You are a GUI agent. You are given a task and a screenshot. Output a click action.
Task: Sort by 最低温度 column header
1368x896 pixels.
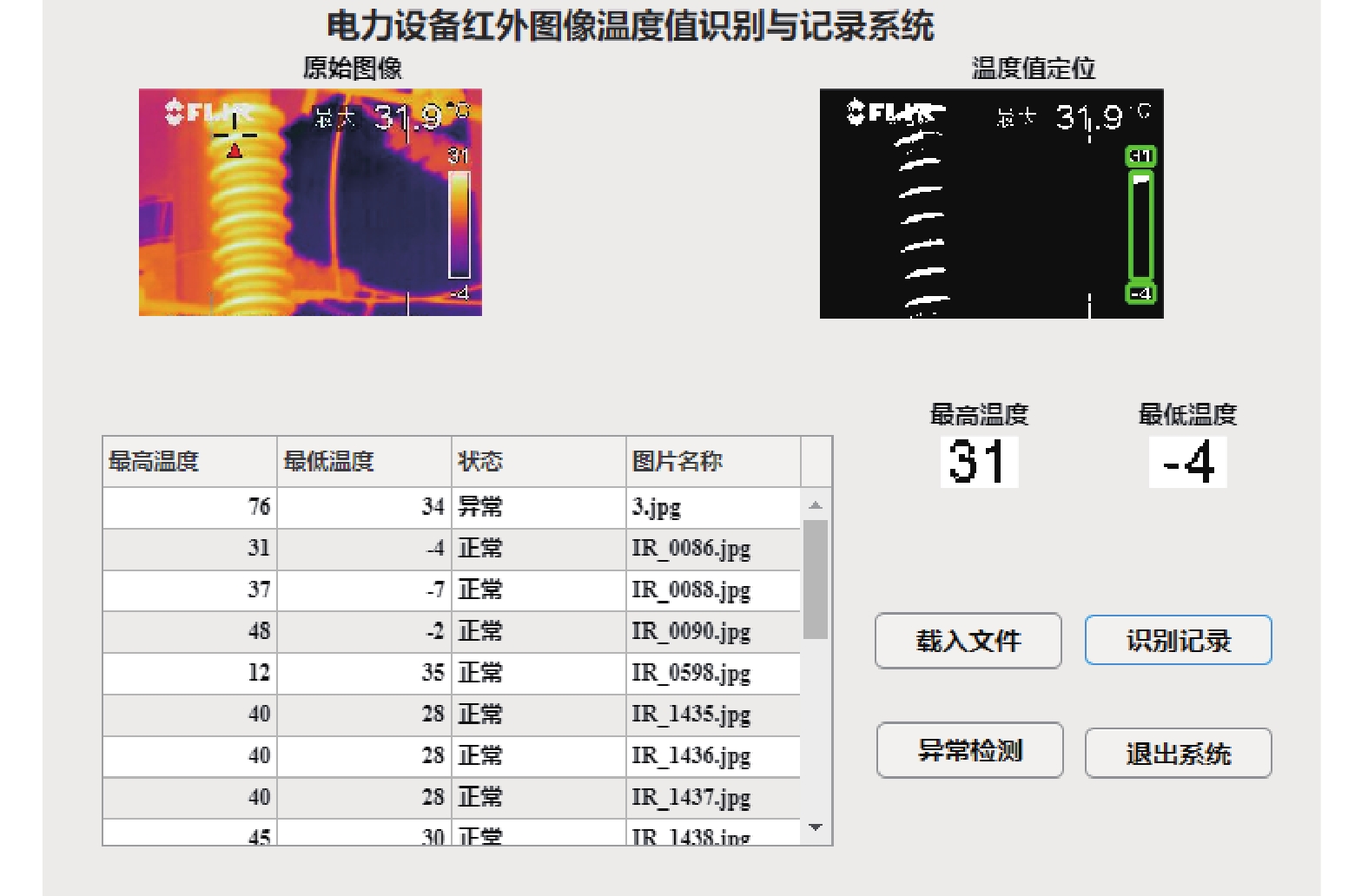coord(364,461)
